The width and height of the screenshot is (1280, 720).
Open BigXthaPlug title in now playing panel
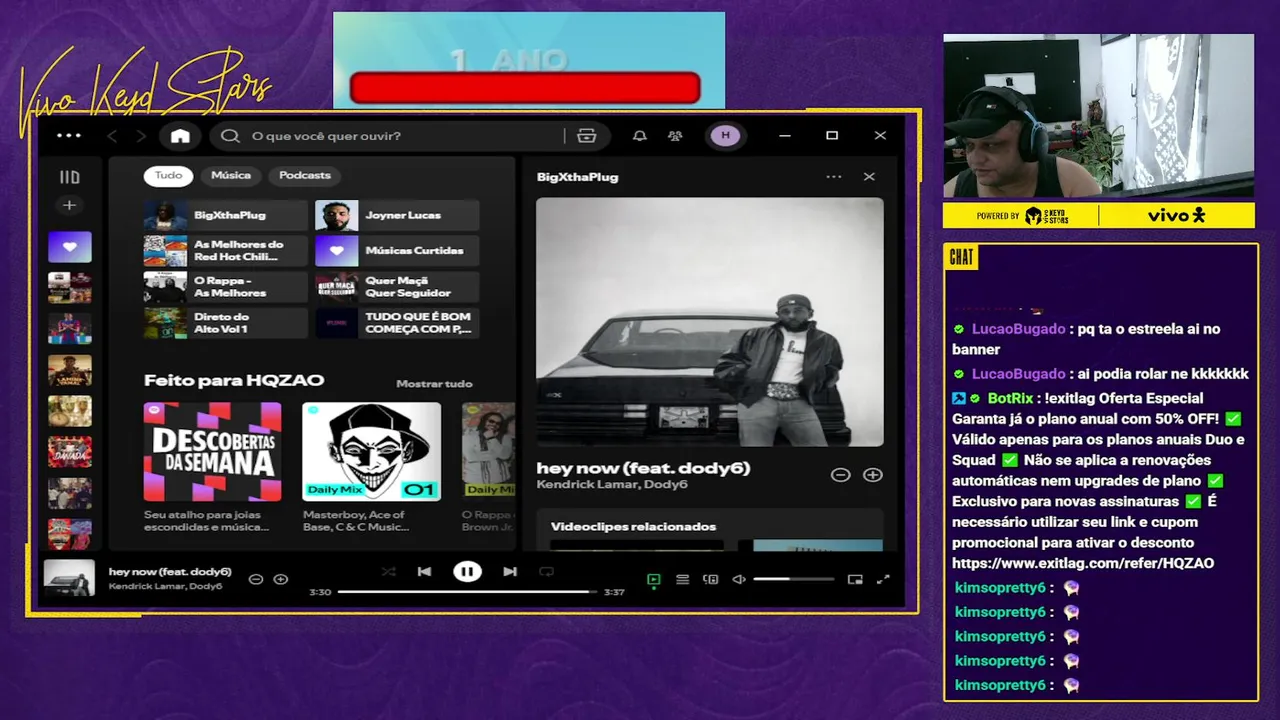578,177
